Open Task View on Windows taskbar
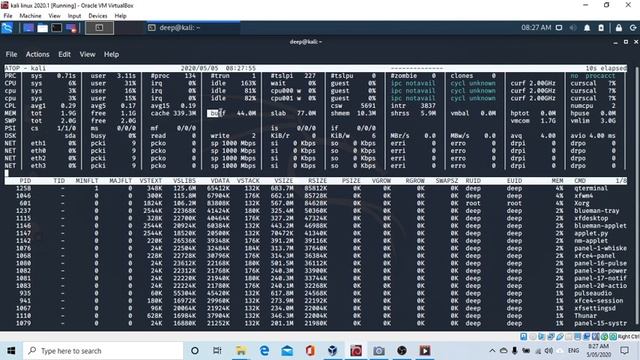The image size is (640, 360). pyautogui.click(x=217, y=351)
